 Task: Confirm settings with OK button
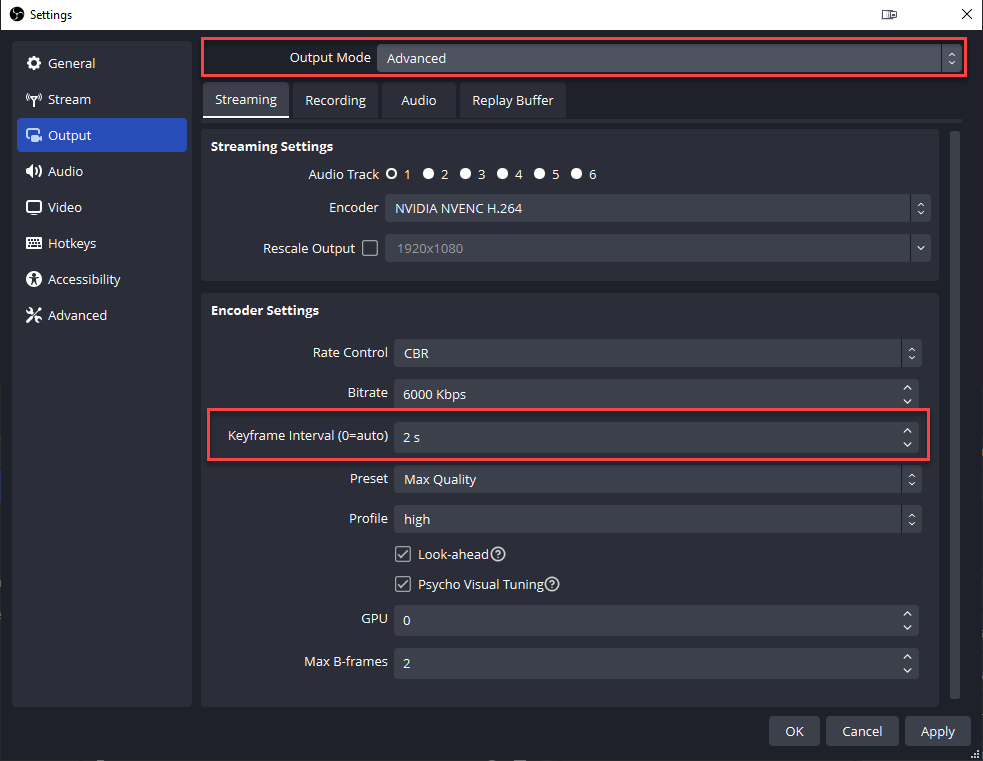(794, 731)
